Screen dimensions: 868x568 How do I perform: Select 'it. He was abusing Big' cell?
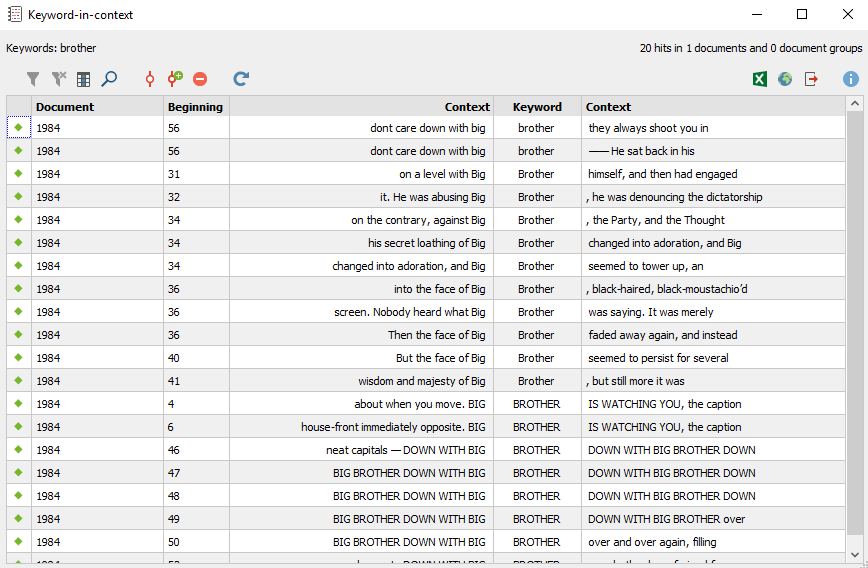361,197
